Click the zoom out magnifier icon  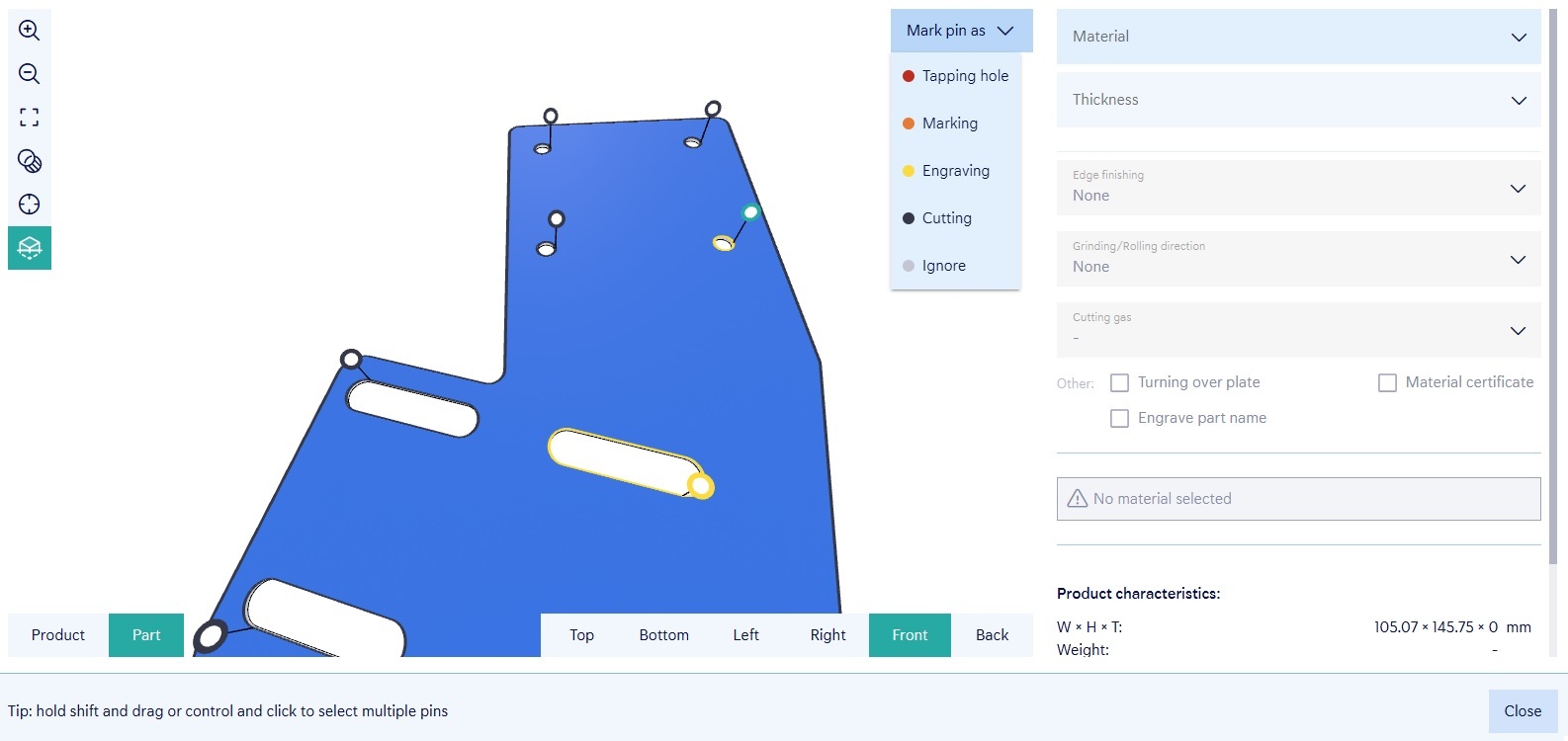[30, 74]
